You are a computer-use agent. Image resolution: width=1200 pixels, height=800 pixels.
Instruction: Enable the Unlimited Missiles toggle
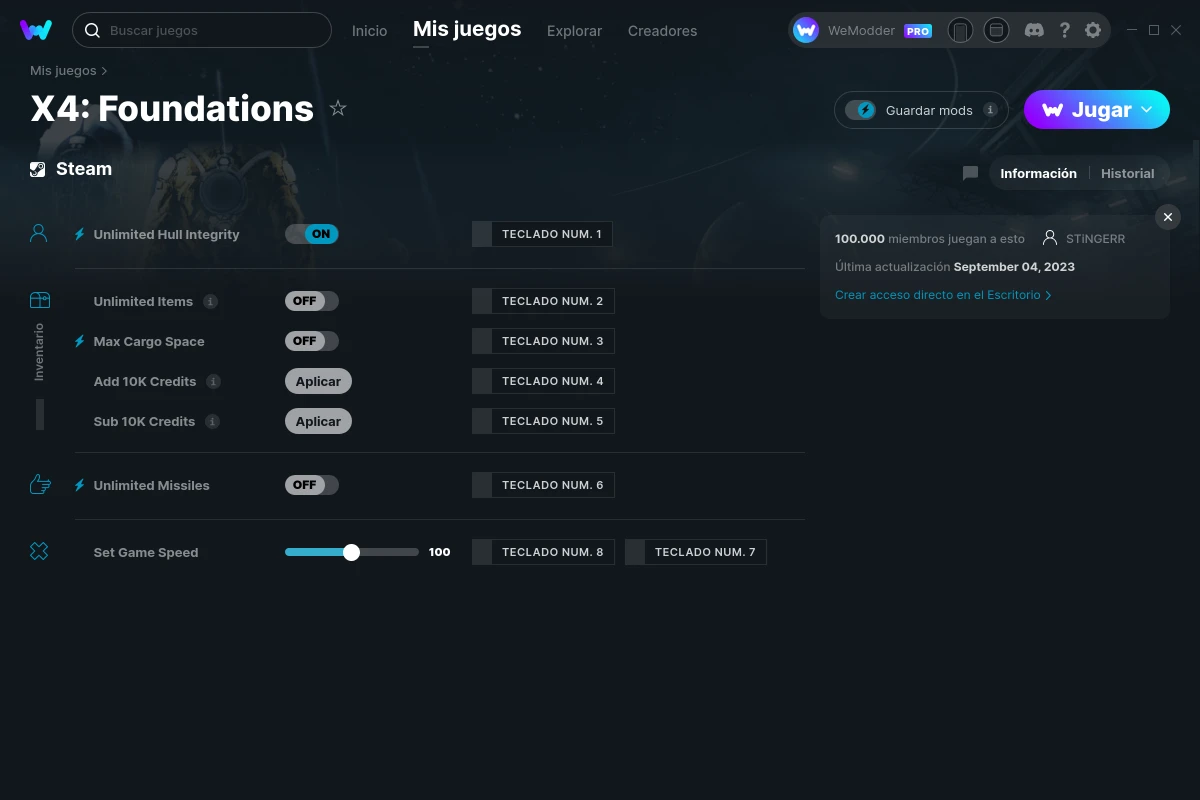tap(312, 485)
